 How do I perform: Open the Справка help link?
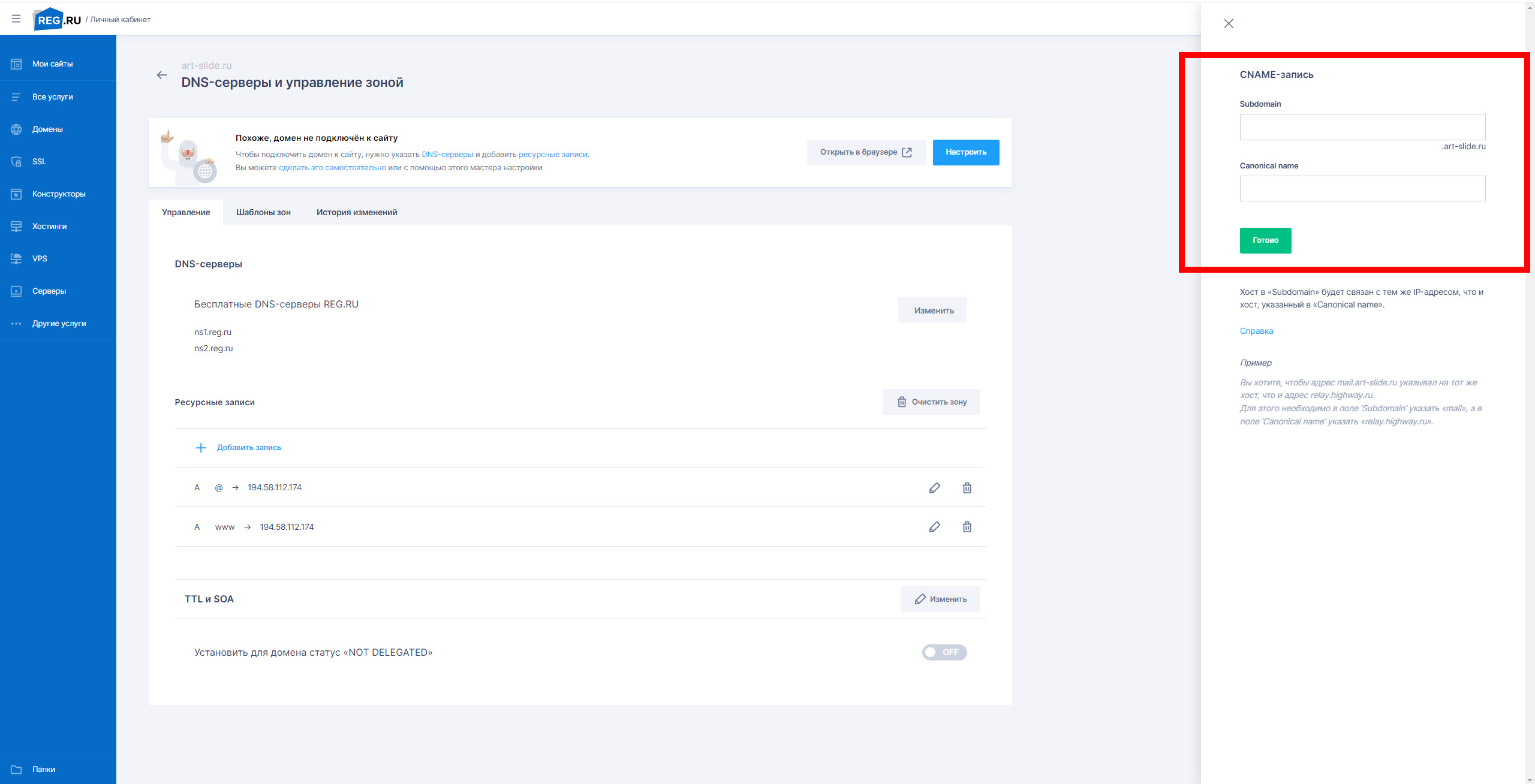[1256, 331]
